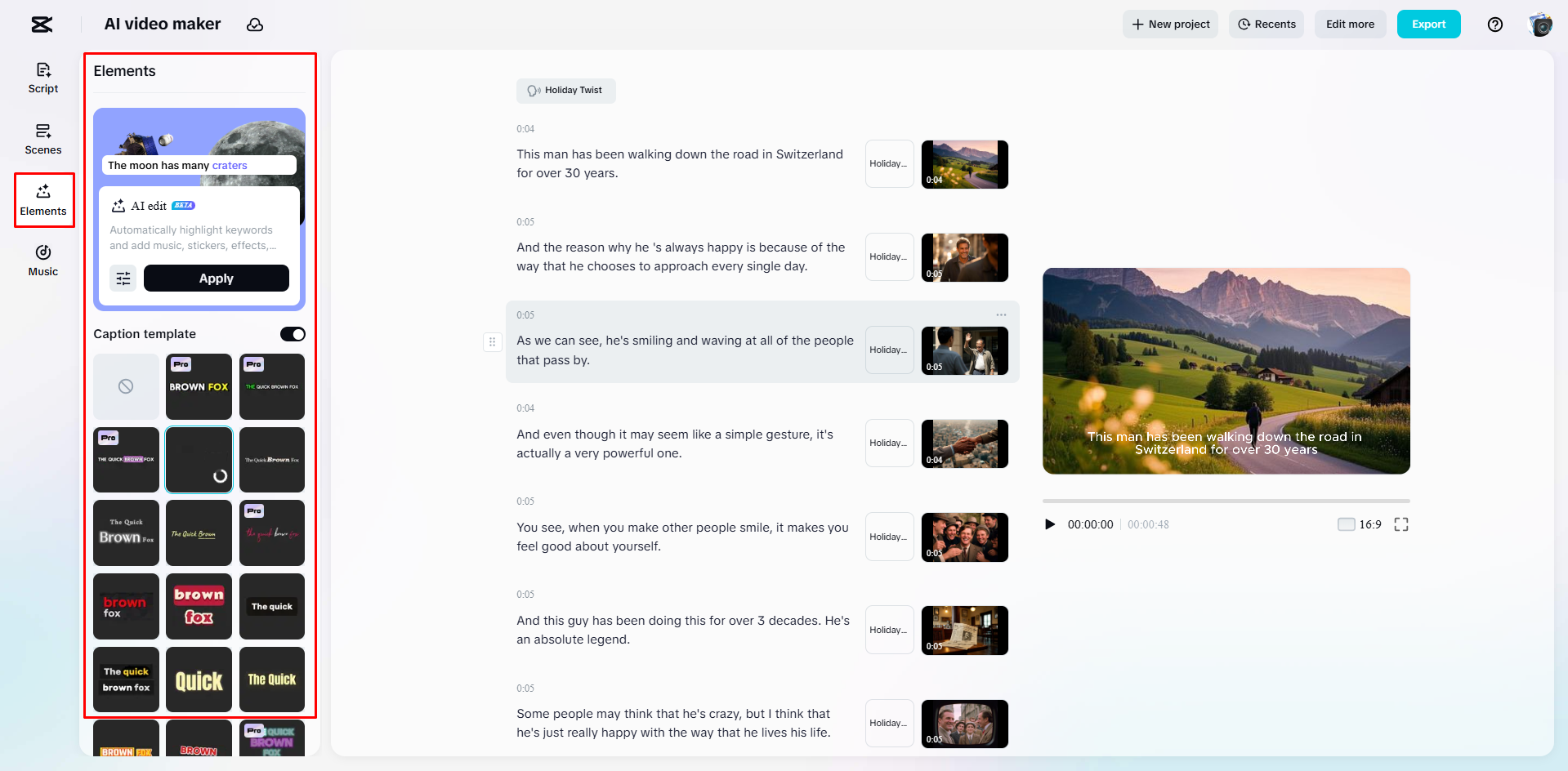
Task: Choose the red 'brown fox' caption template
Action: click(126, 606)
